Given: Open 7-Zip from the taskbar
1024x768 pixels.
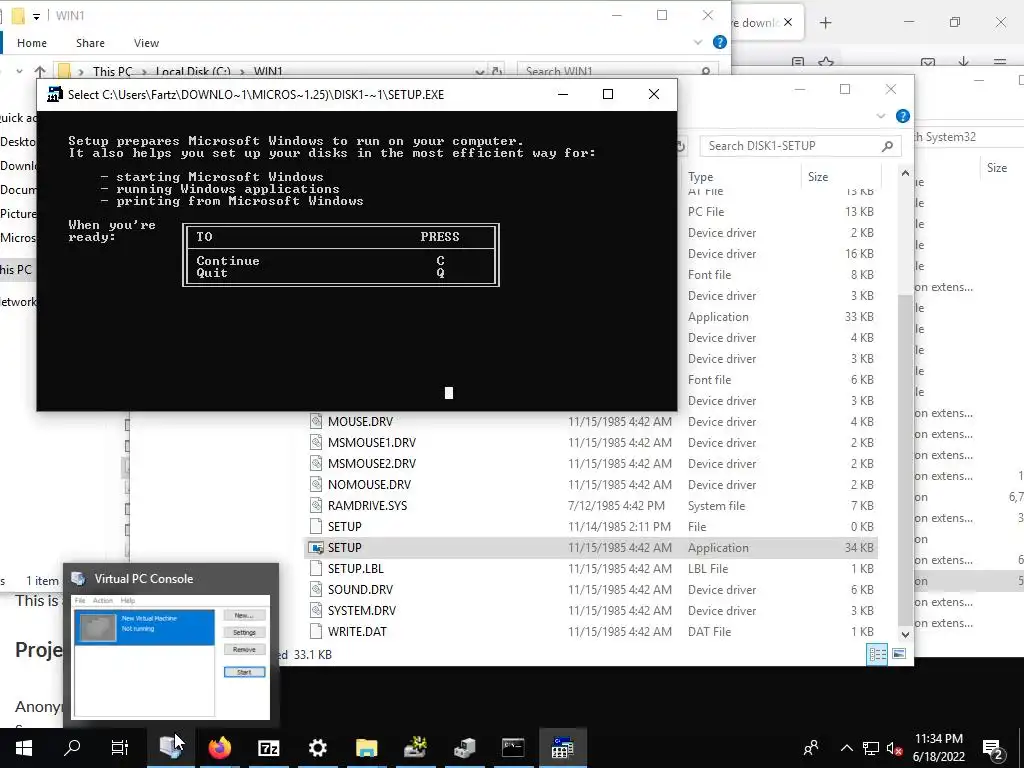Looking at the screenshot, I should [268, 748].
